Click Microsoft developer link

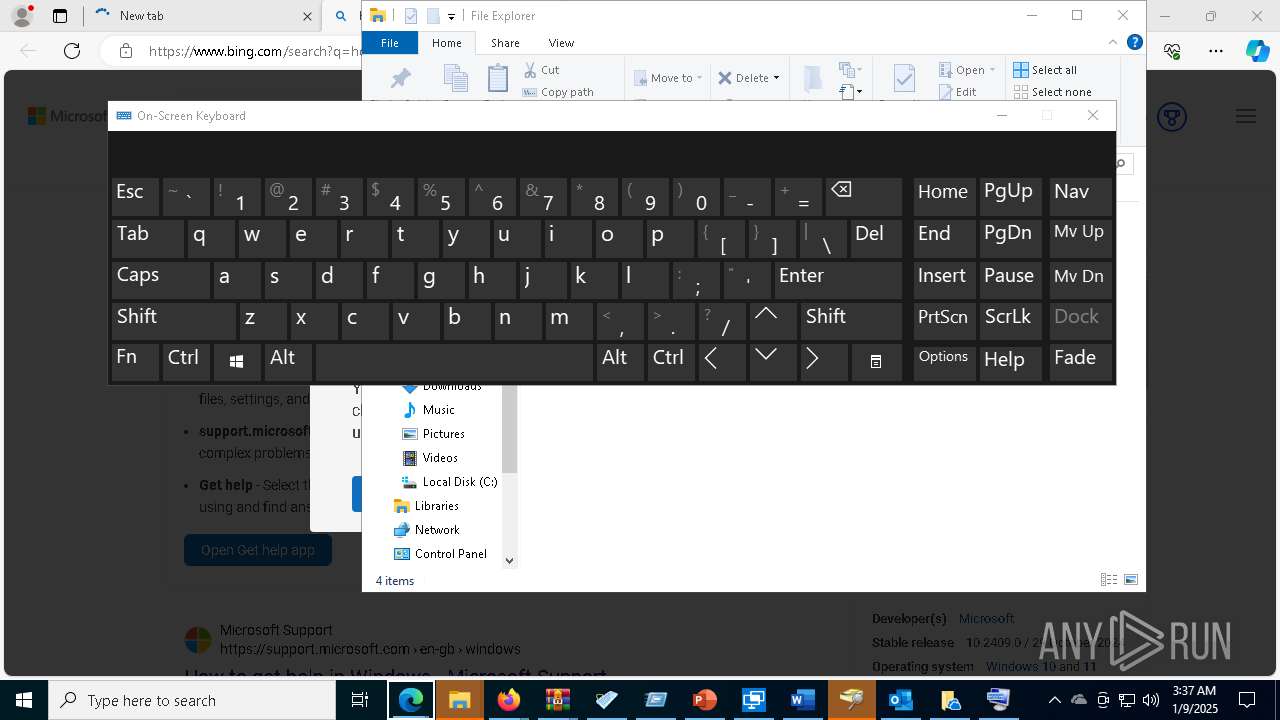(x=986, y=619)
